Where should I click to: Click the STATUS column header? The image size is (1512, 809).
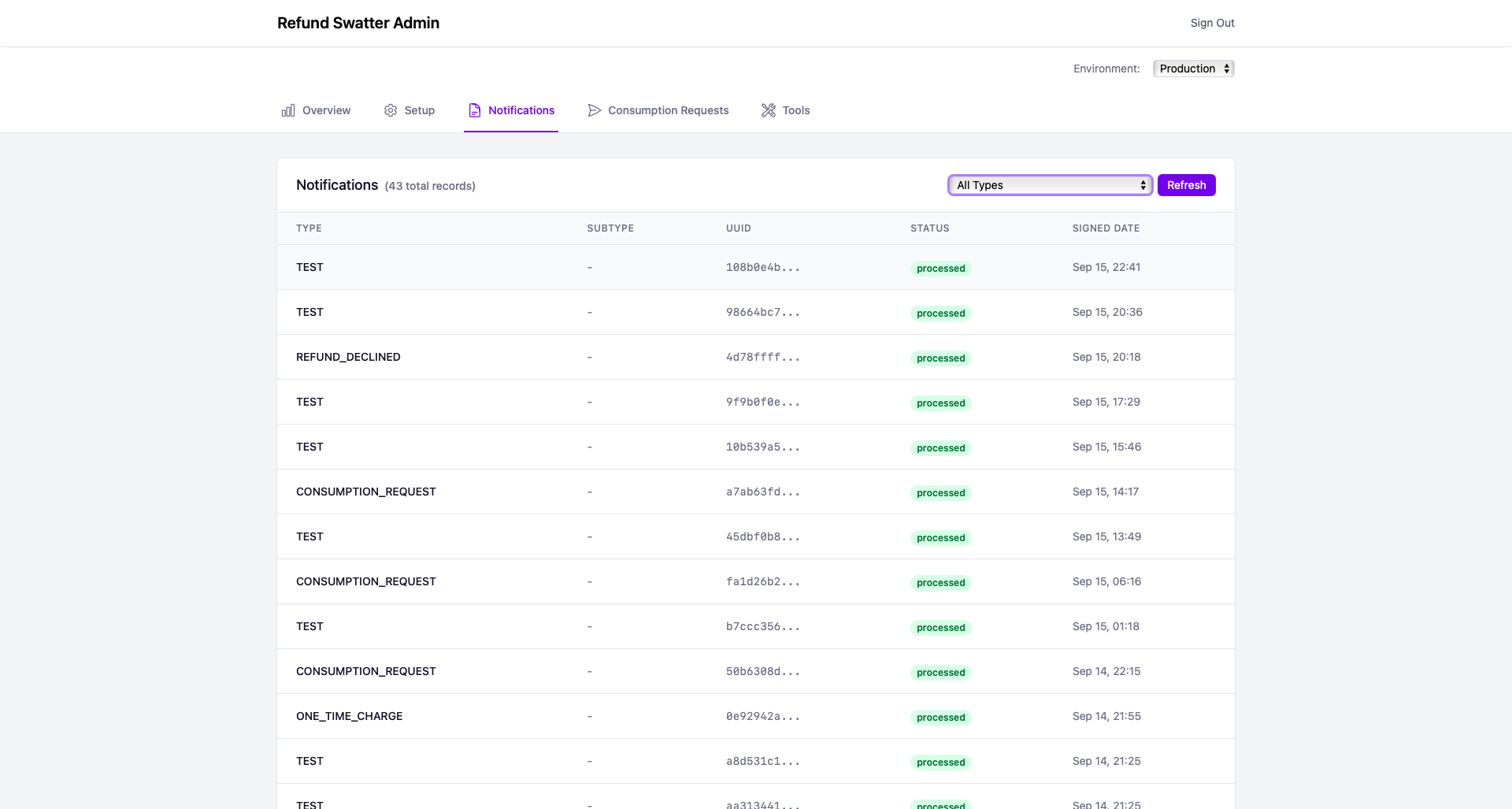point(930,228)
